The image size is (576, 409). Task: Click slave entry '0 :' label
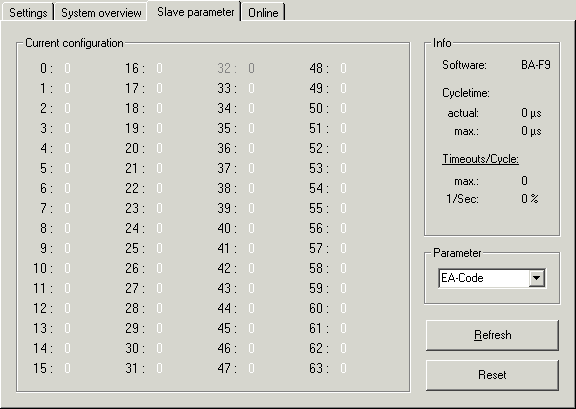pos(46,68)
